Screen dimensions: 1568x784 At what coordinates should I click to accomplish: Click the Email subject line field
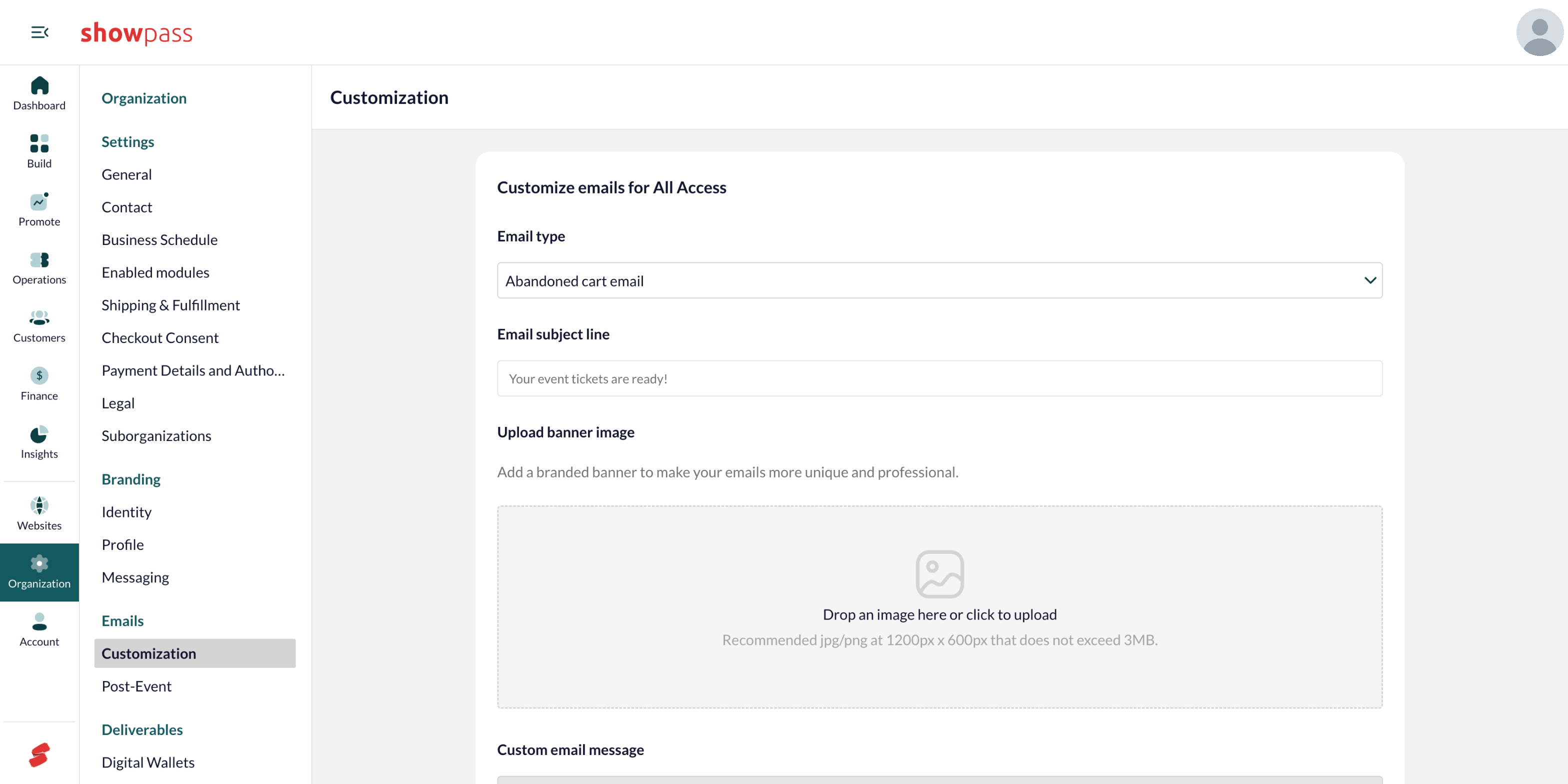939,378
